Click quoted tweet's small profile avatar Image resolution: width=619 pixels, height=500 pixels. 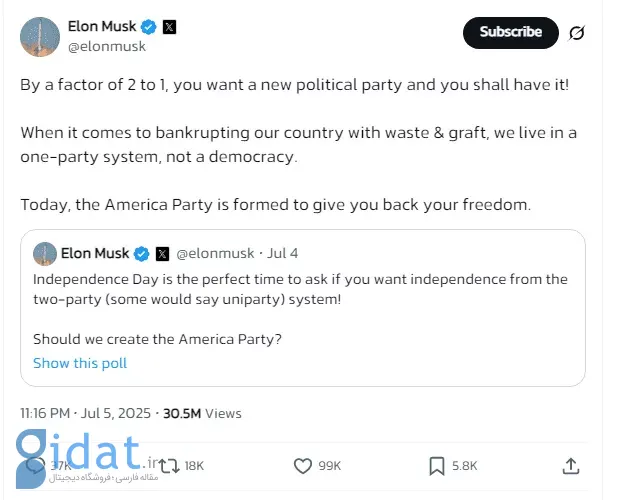(x=45, y=253)
